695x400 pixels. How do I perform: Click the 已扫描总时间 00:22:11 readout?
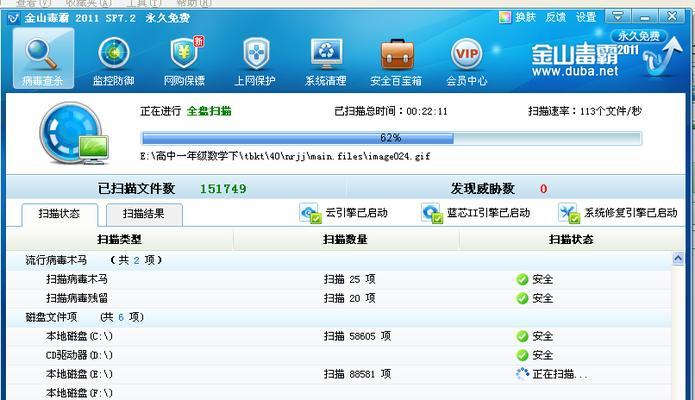point(391,111)
